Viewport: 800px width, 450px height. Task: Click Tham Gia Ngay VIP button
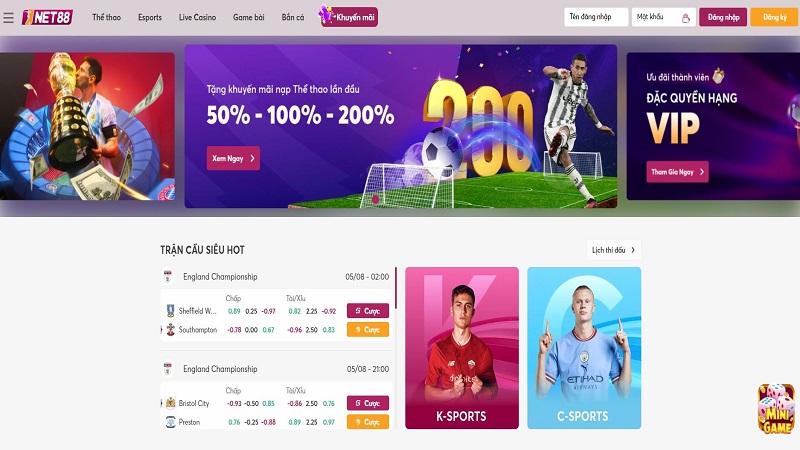(677, 172)
